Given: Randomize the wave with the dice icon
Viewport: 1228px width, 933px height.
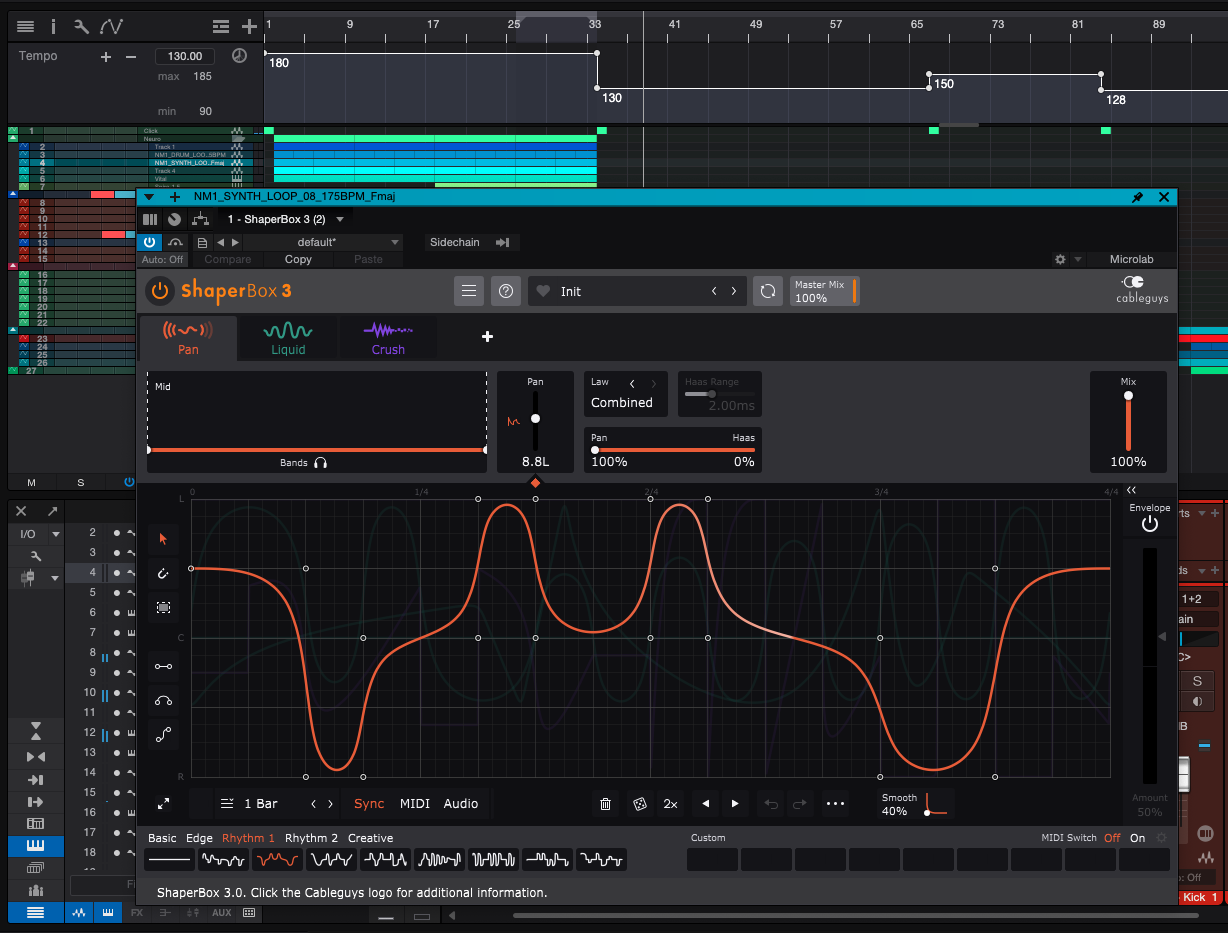Looking at the screenshot, I should pos(638,803).
